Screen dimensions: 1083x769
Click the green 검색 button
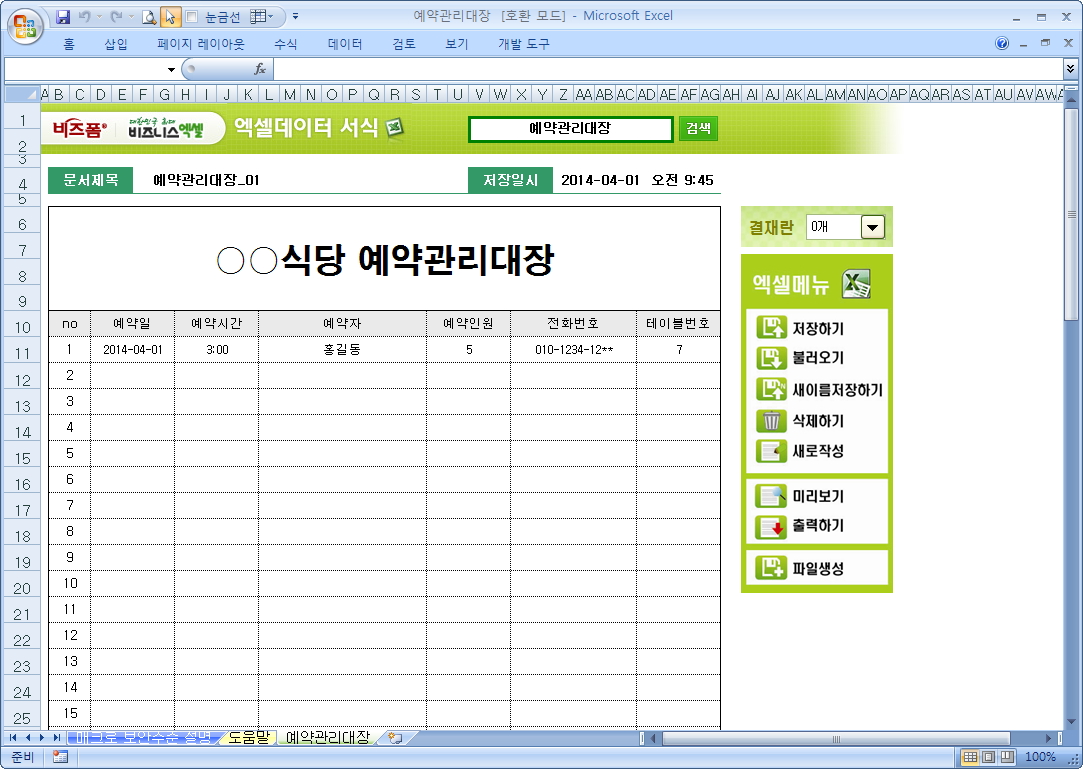(698, 129)
